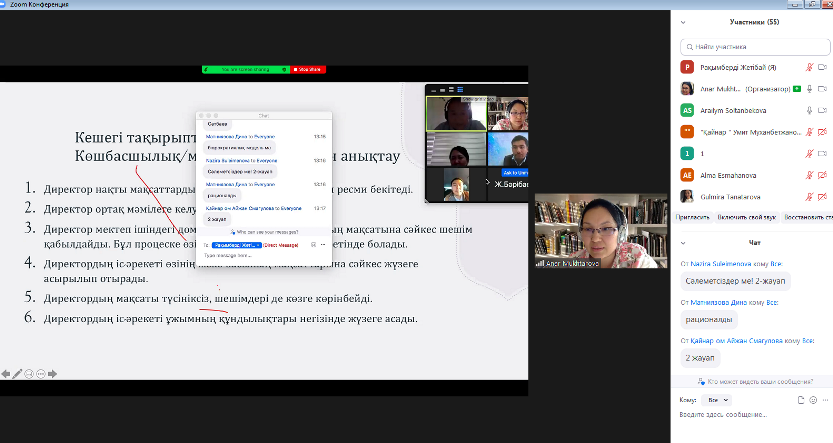Toggle microphone for participant named 1

[809, 153]
